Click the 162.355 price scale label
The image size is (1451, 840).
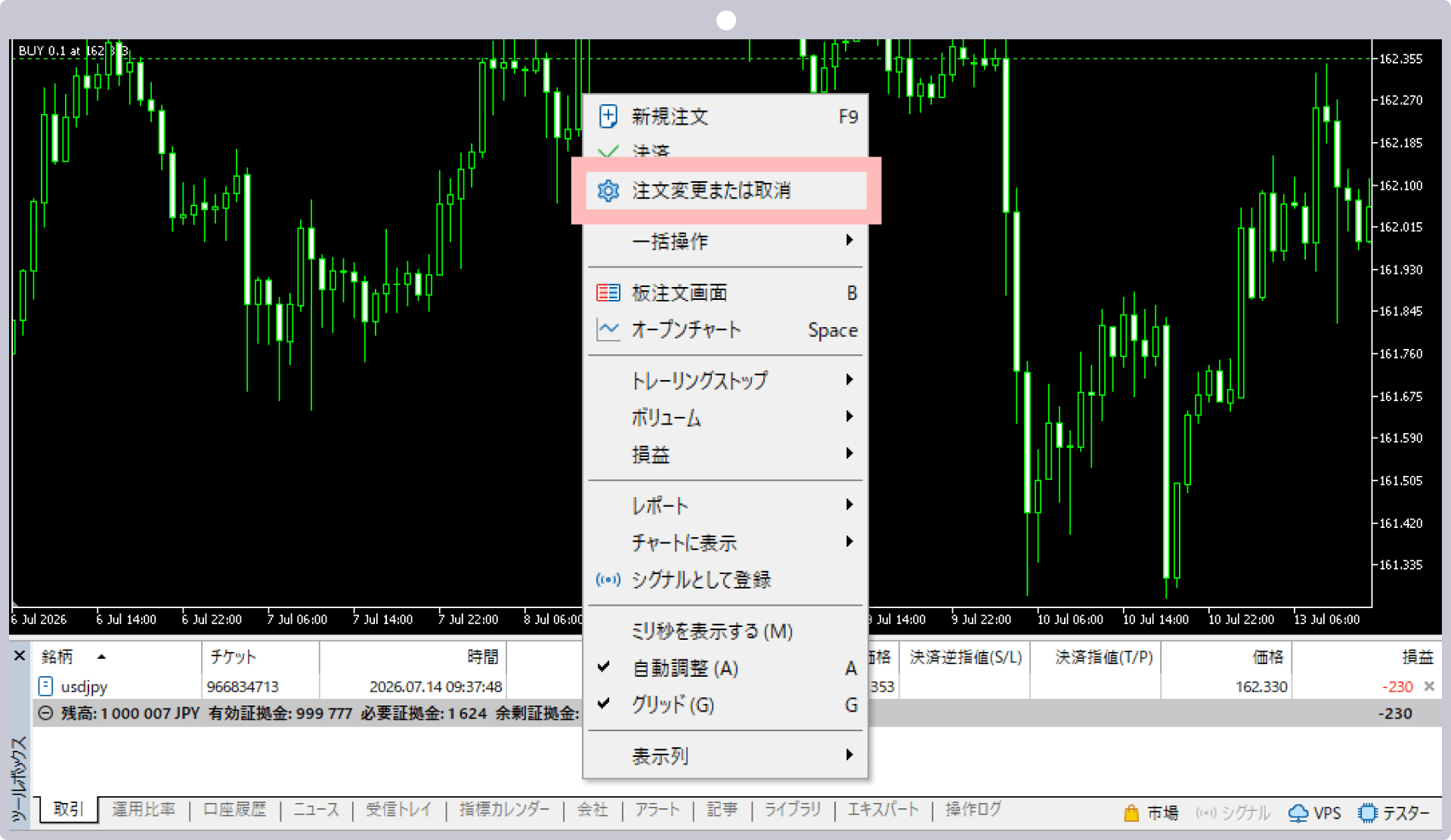(x=1400, y=58)
